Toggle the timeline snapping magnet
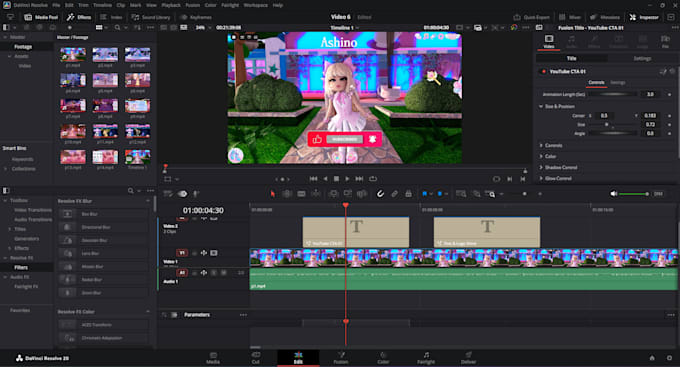This screenshot has width=680, height=367. (380, 194)
